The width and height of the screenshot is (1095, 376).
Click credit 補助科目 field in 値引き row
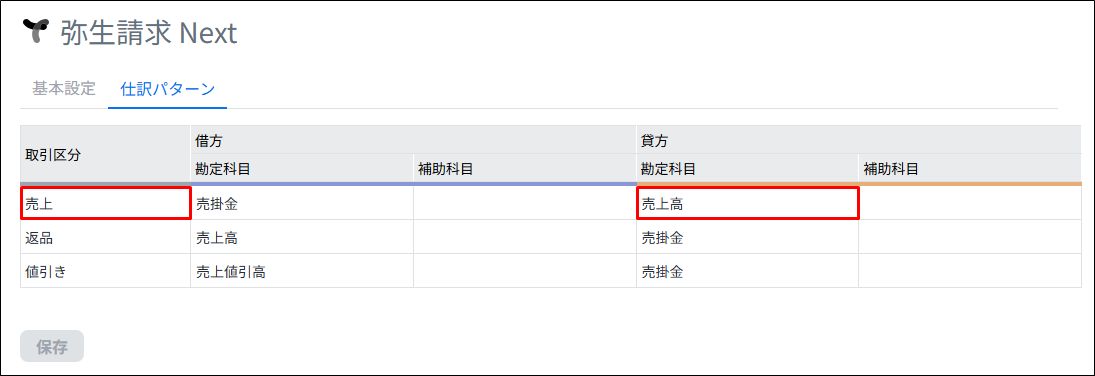click(x=970, y=271)
